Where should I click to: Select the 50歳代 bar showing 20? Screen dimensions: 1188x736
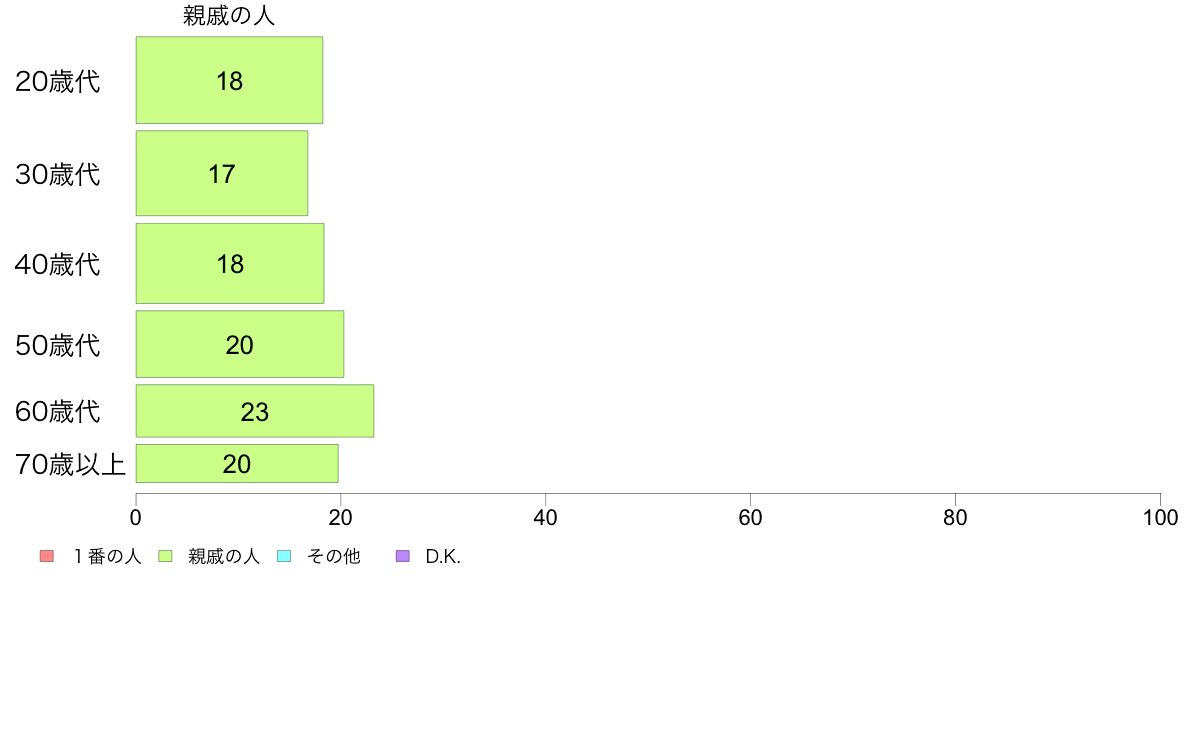coord(240,344)
